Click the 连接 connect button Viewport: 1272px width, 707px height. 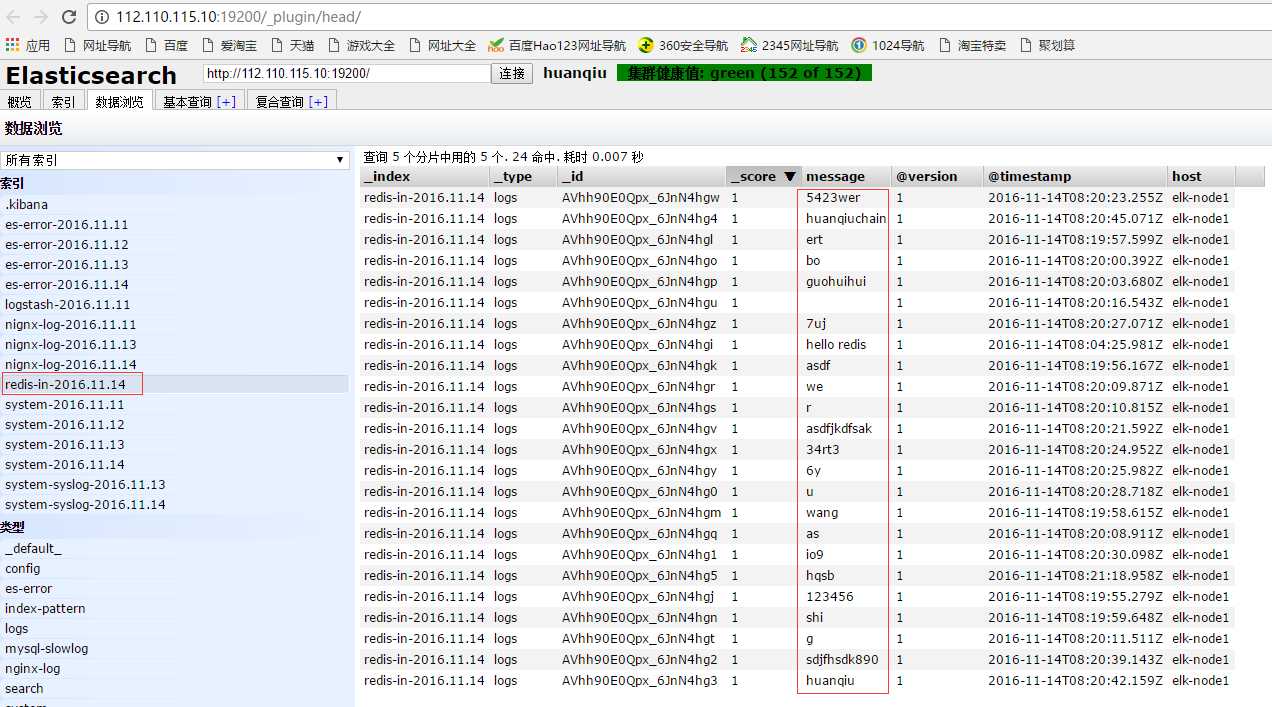coord(512,74)
